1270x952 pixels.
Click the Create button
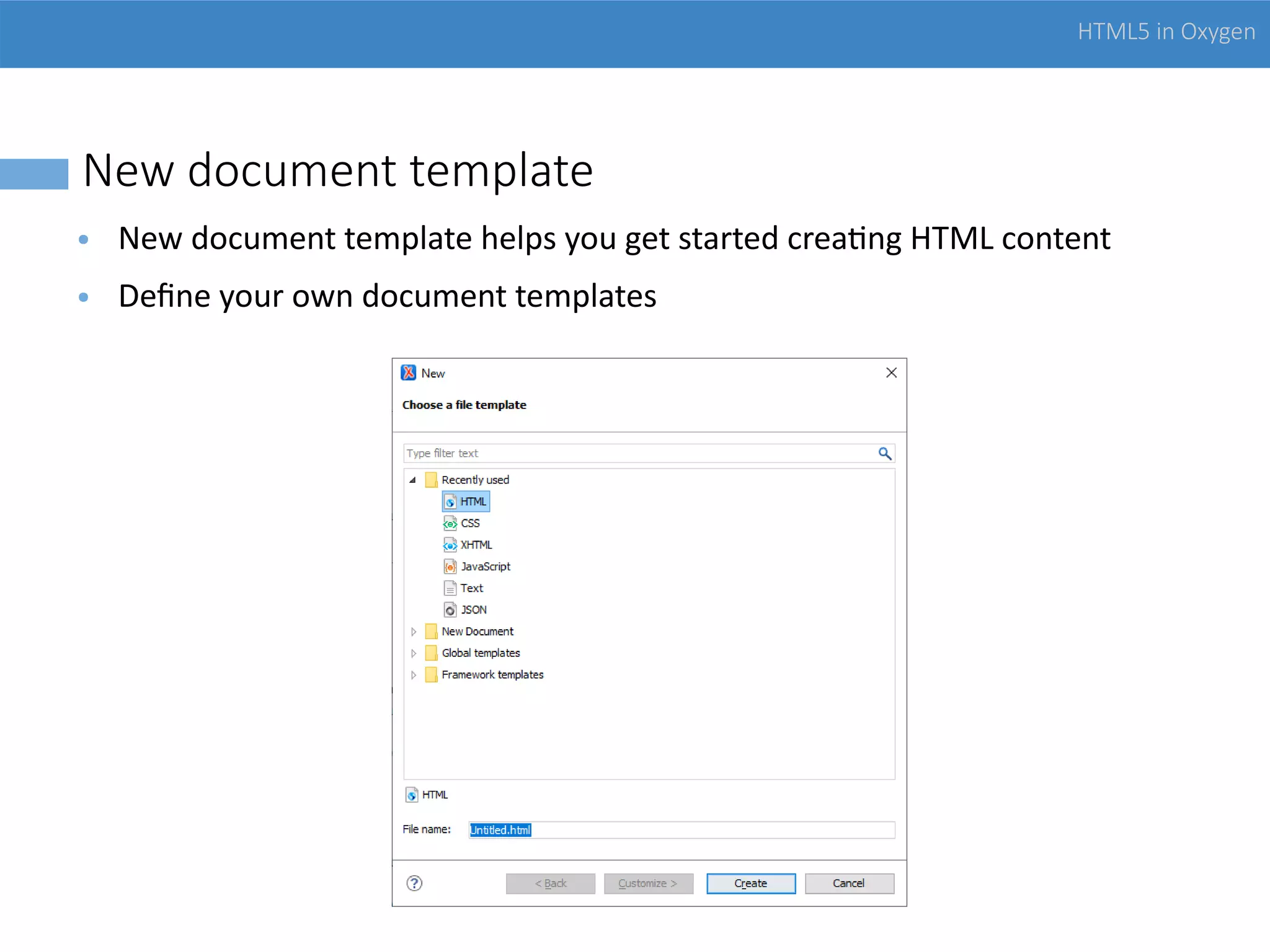click(751, 883)
